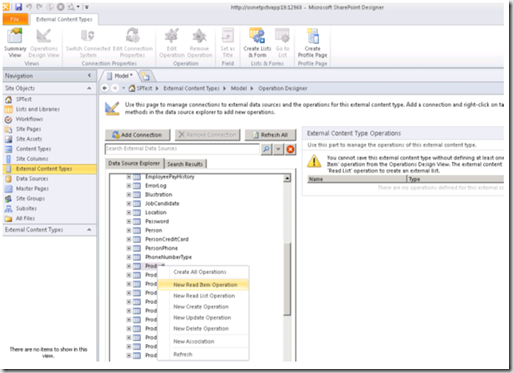
Task: Click the search magnifier icon
Action: coord(266,149)
